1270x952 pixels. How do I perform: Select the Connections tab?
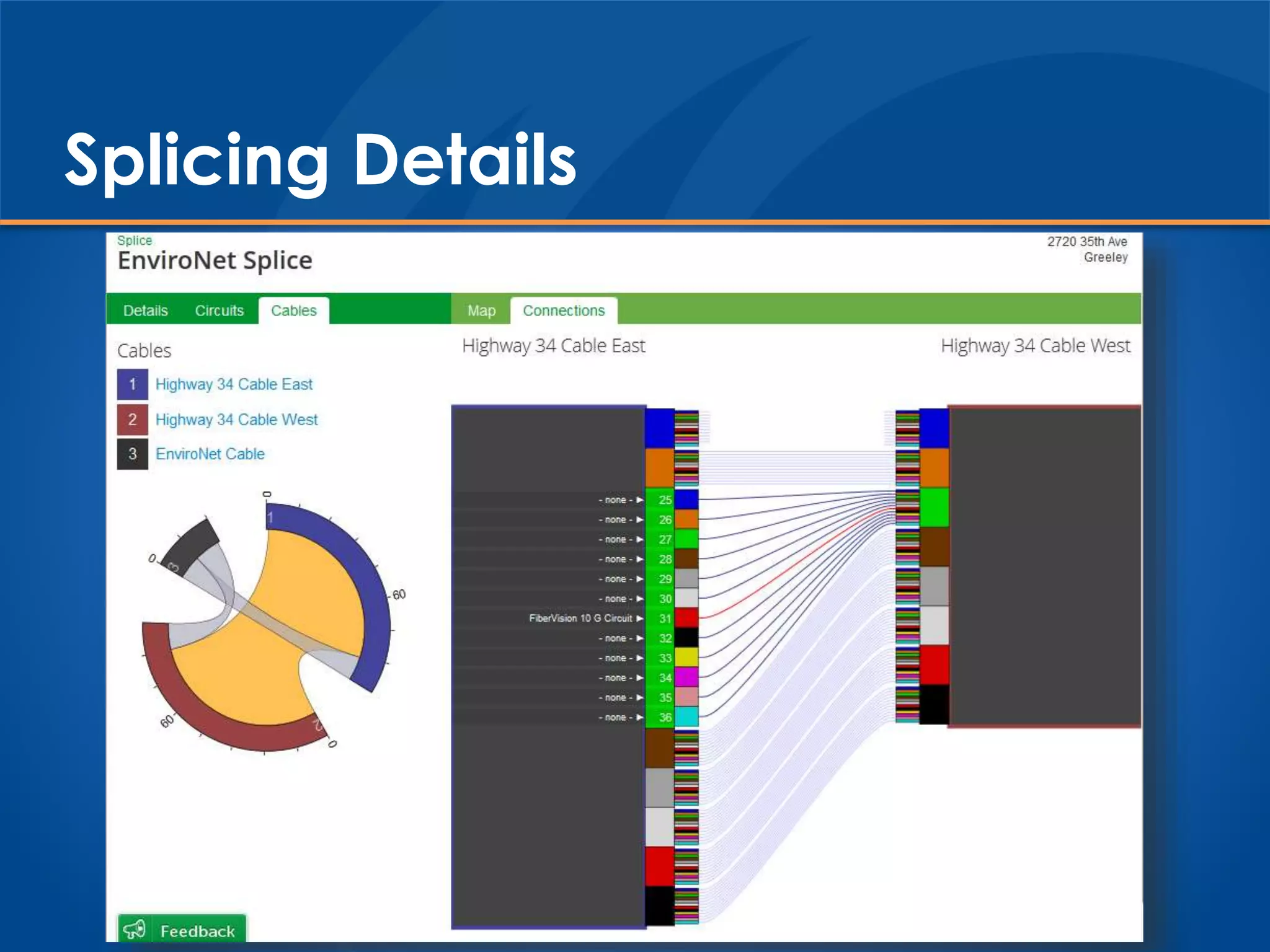[x=563, y=311]
